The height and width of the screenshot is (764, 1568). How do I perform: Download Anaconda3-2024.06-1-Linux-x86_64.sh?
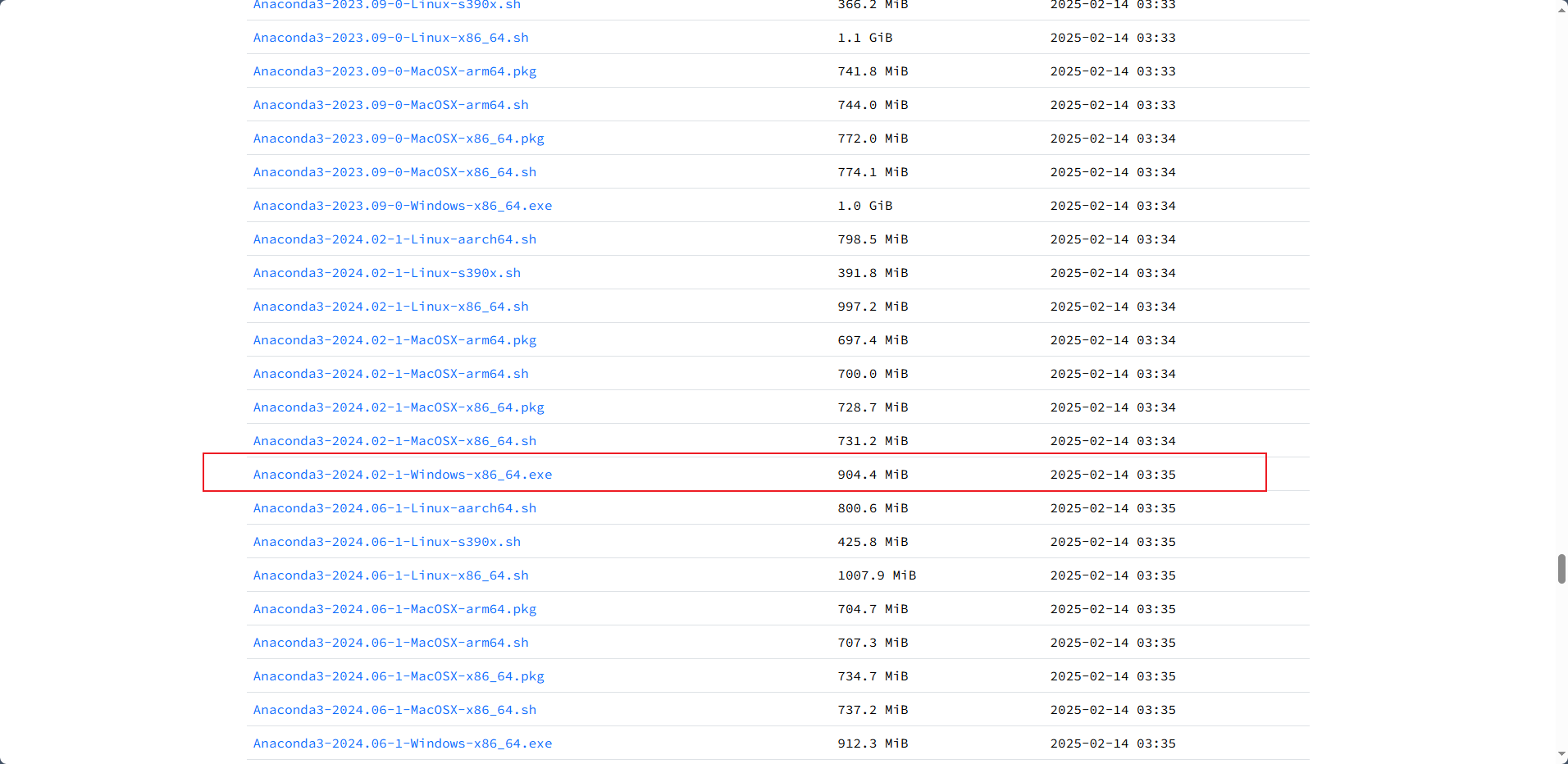pos(390,575)
